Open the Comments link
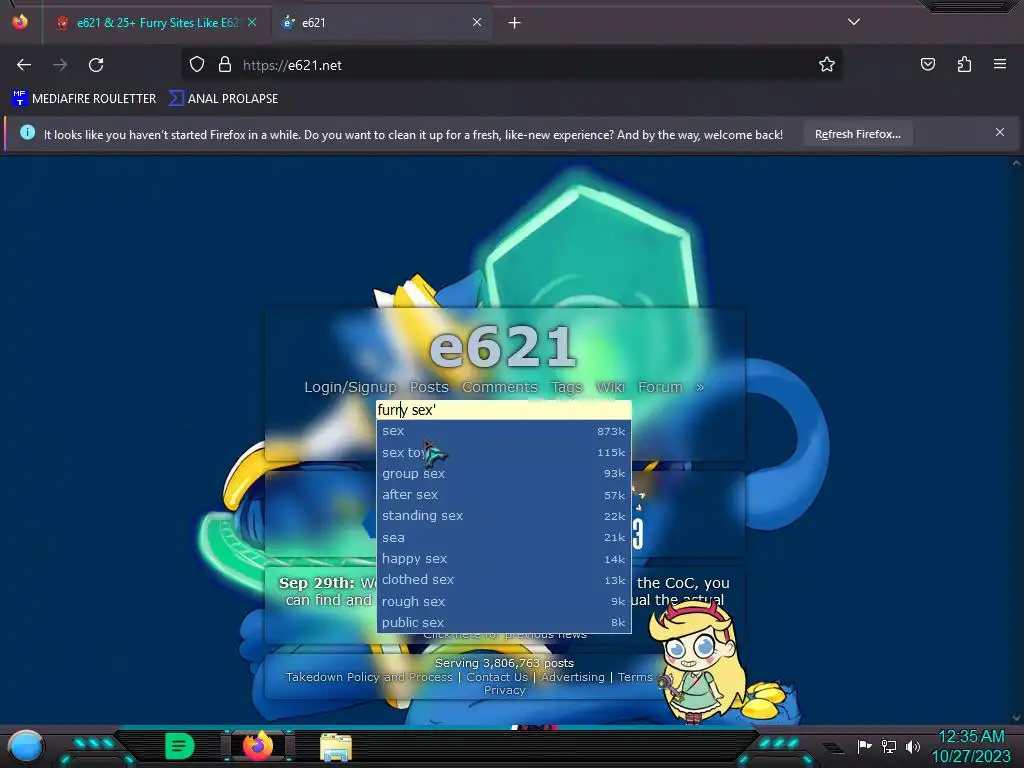The width and height of the screenshot is (1024, 768). pyautogui.click(x=500, y=387)
